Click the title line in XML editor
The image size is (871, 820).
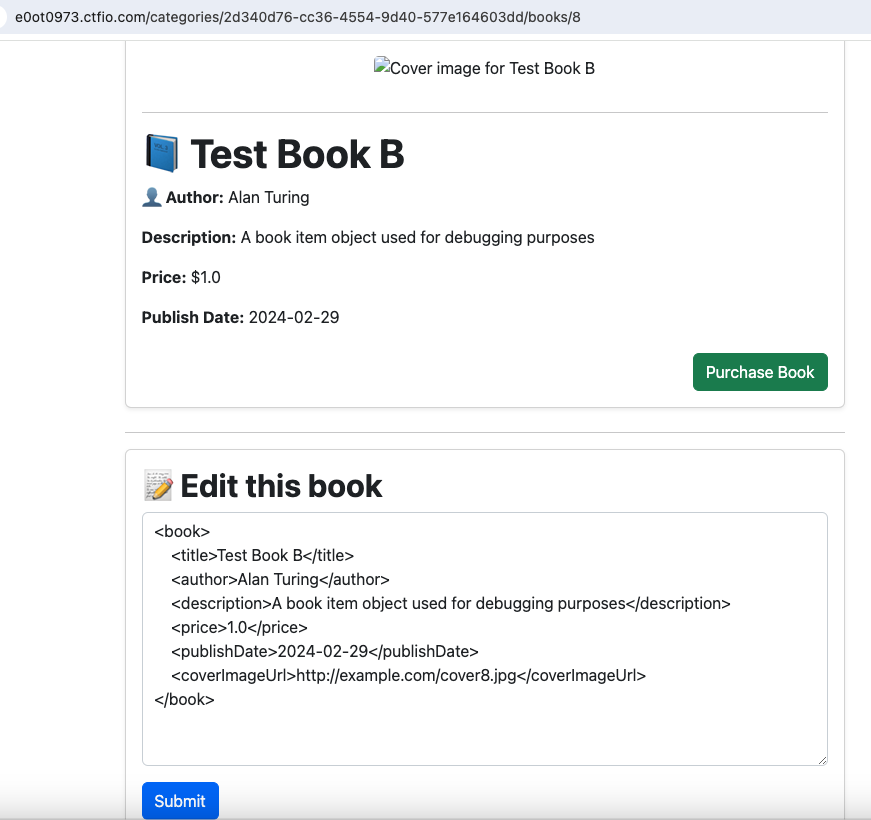click(262, 556)
